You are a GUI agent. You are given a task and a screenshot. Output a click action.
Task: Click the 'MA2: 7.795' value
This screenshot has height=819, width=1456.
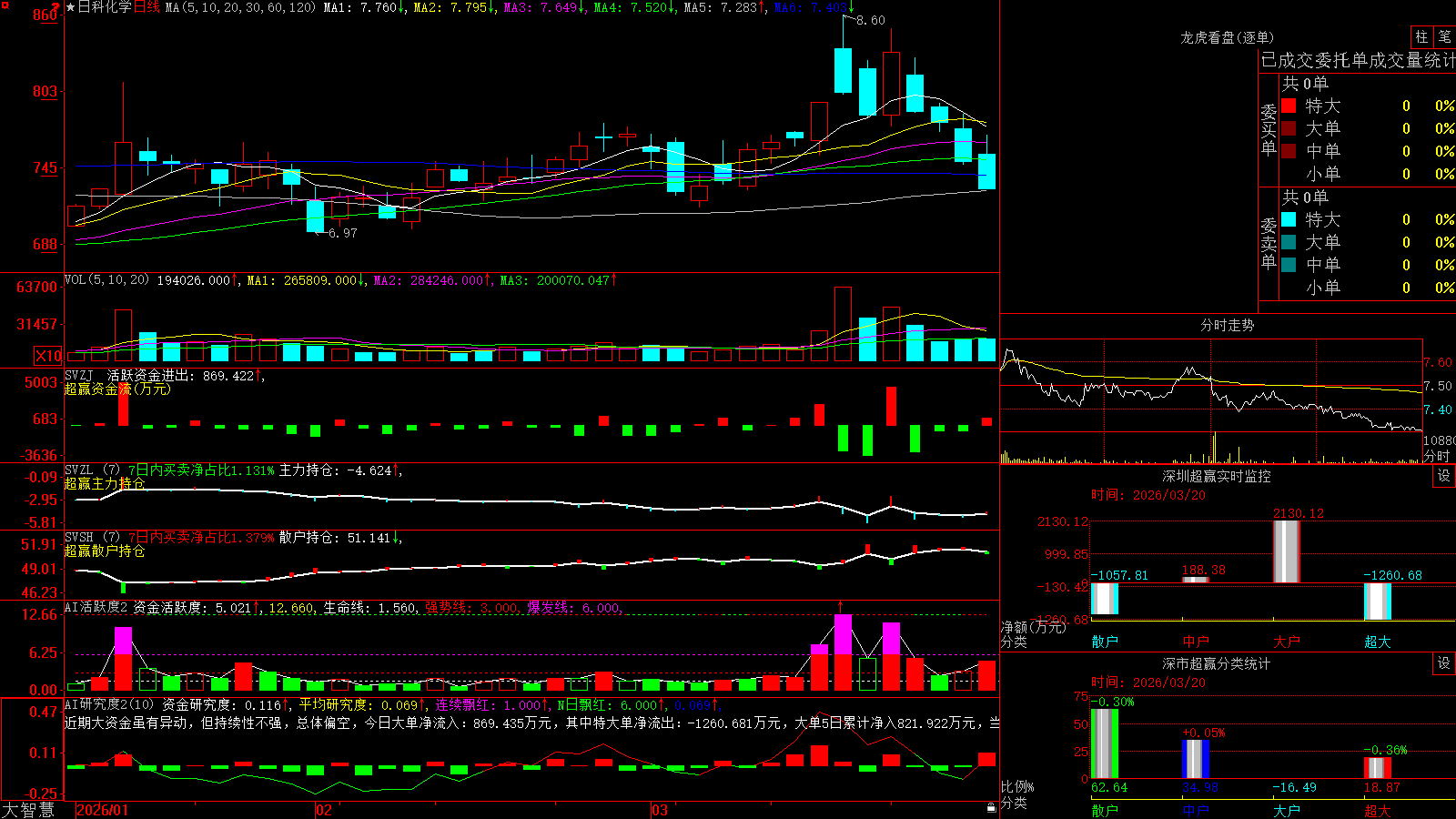pyautogui.click(x=449, y=7)
